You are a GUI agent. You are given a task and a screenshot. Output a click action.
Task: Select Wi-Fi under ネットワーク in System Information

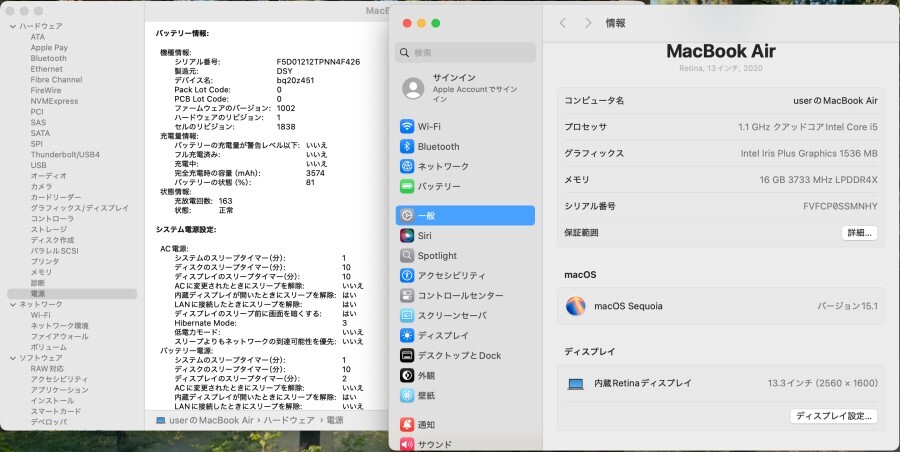[40, 315]
